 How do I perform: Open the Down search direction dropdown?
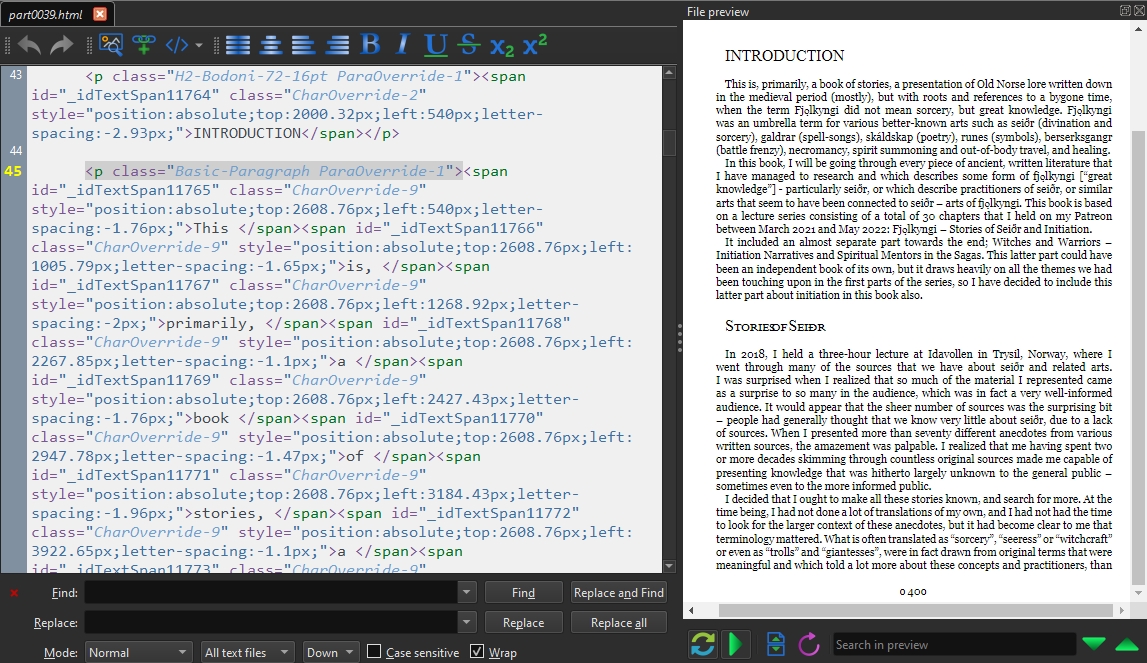tap(330, 652)
